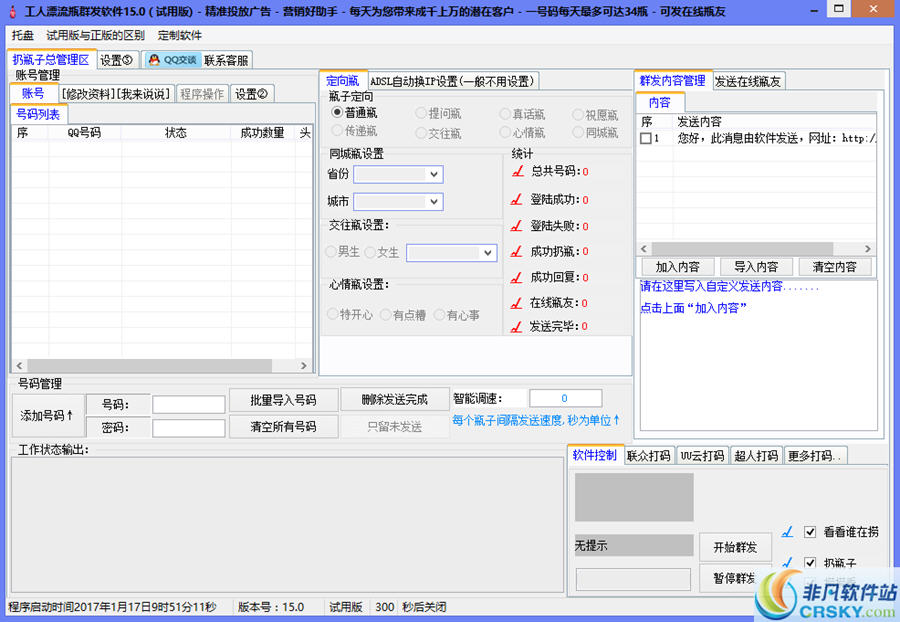Click the 智能调速 value field

565,398
